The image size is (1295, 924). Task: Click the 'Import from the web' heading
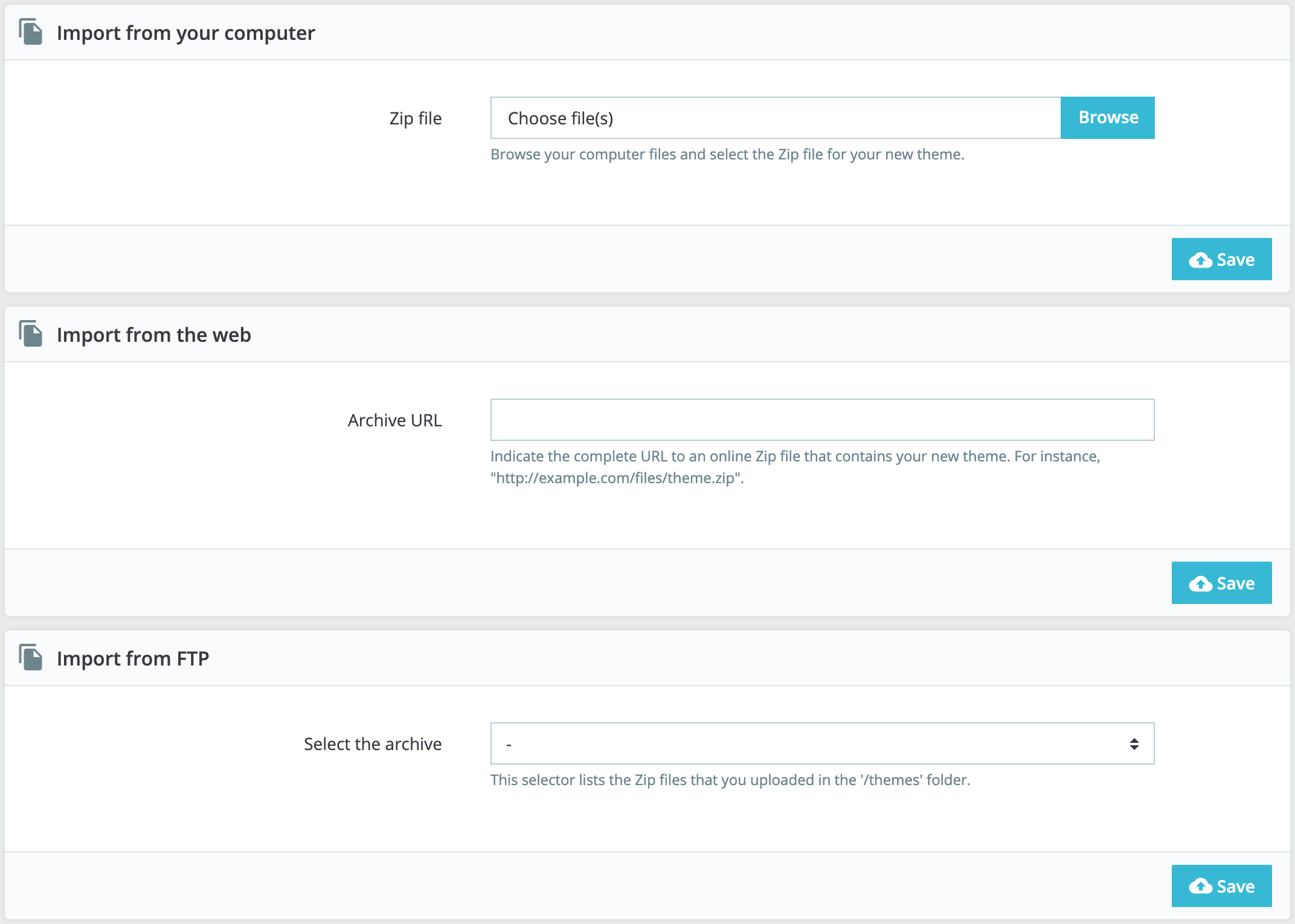(x=153, y=335)
